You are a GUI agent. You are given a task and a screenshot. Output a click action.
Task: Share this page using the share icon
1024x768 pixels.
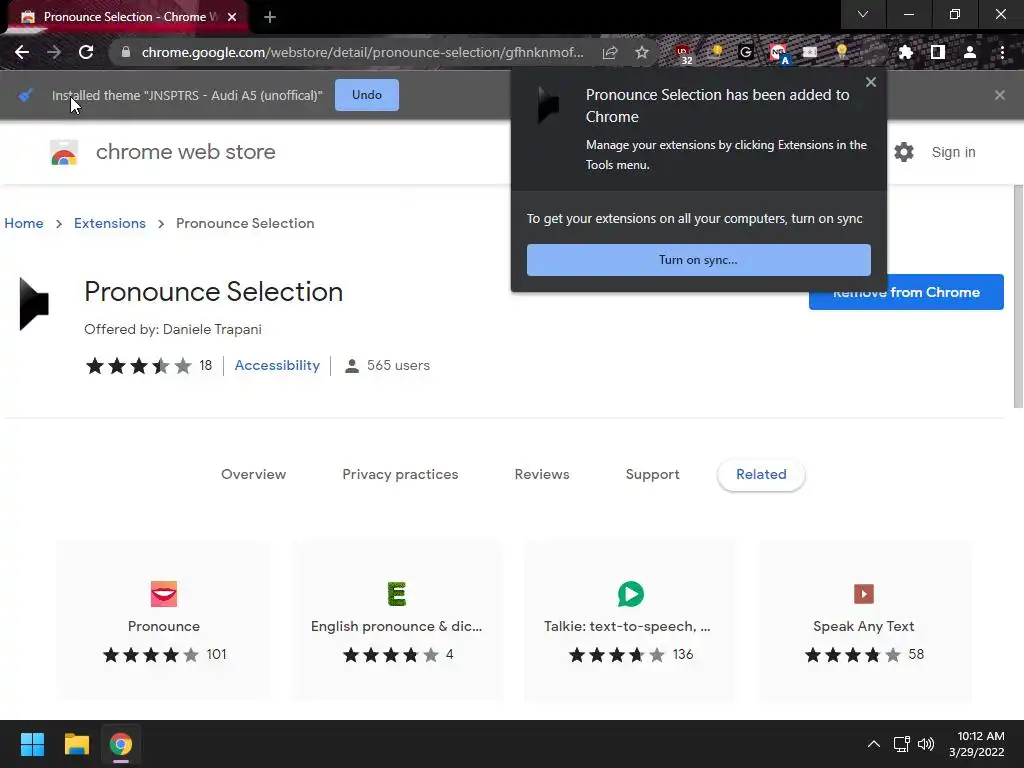click(610, 52)
